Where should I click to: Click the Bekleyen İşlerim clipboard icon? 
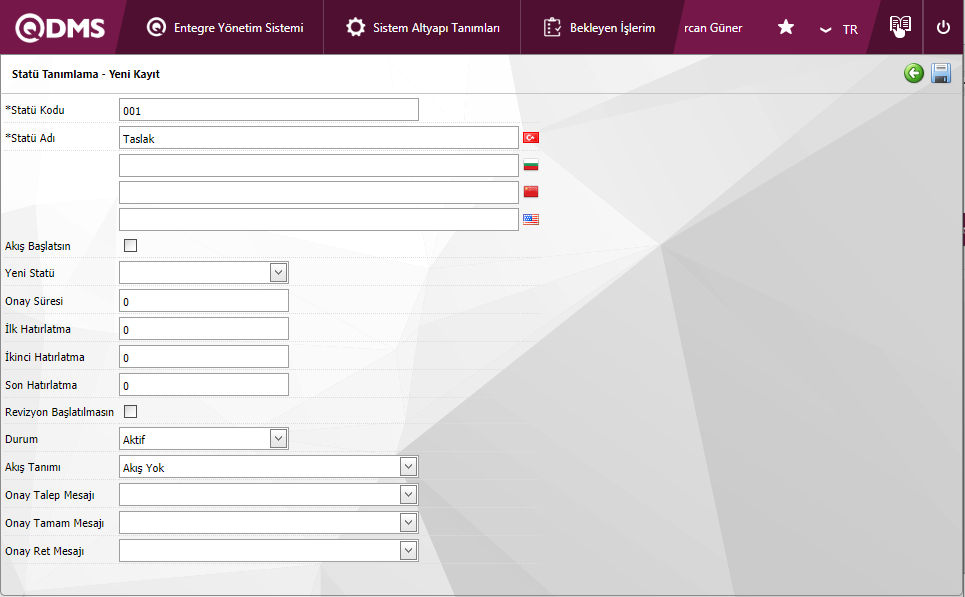(552, 27)
